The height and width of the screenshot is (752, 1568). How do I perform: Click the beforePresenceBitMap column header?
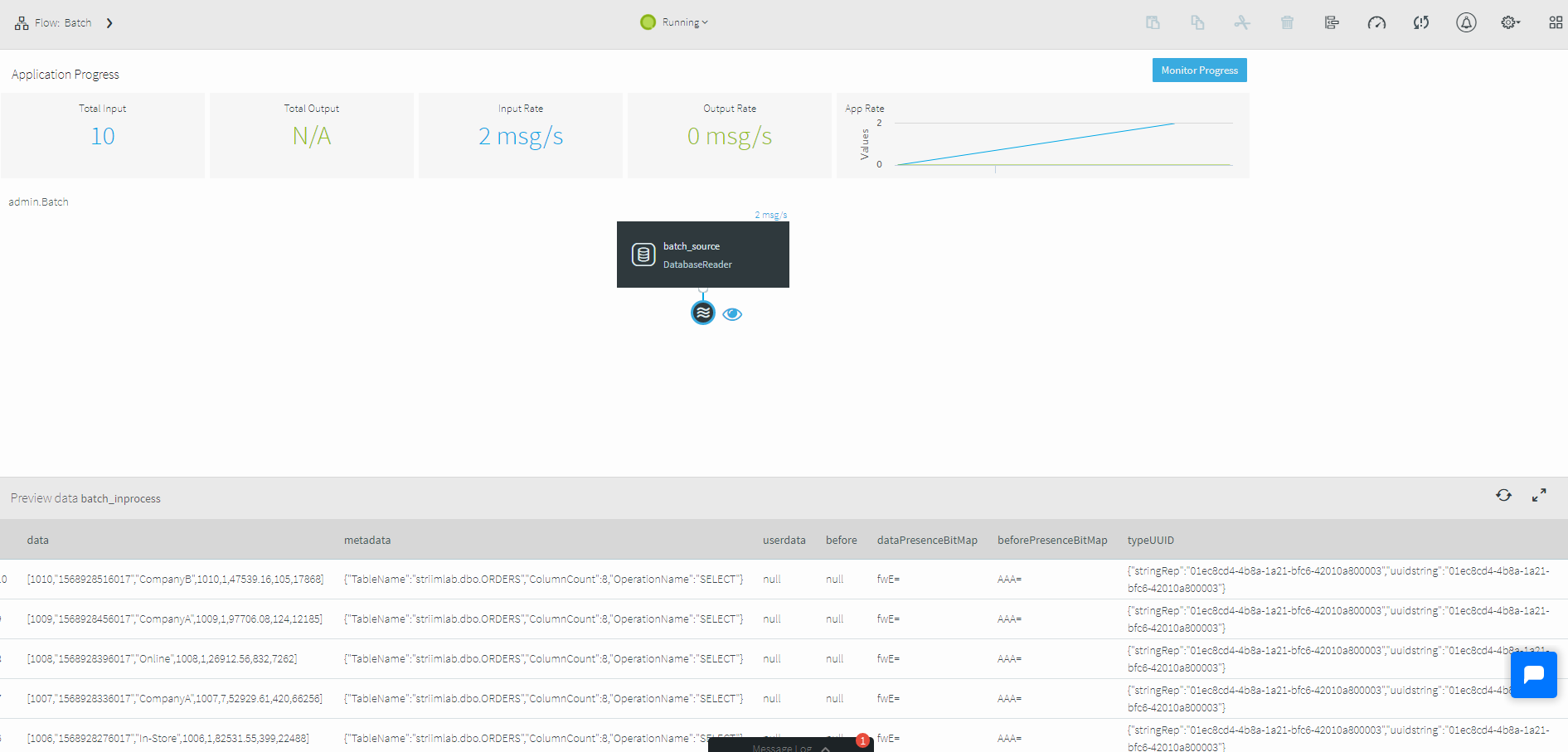[x=1052, y=540]
